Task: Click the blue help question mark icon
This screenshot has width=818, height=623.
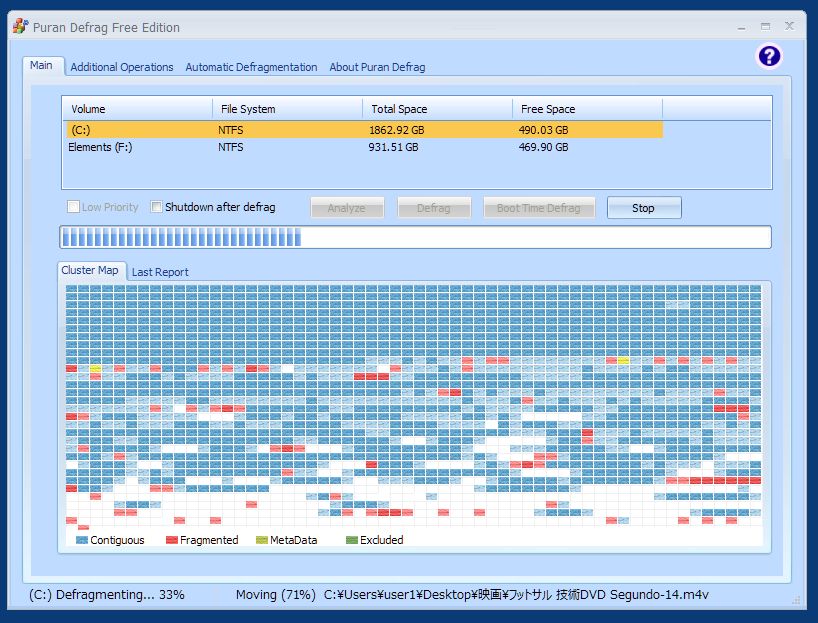Action: coord(769,56)
